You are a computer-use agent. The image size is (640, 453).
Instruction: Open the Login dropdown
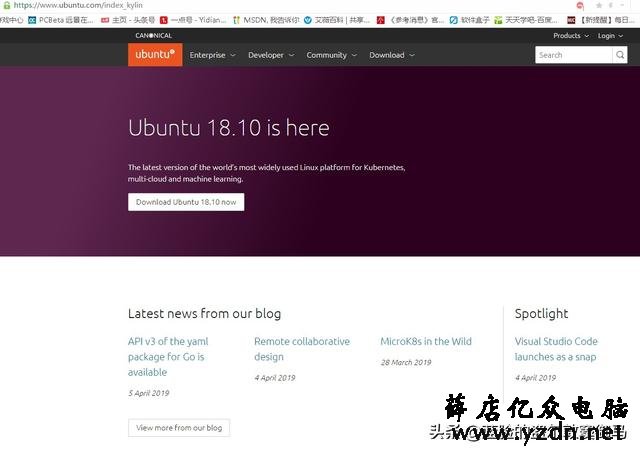610,36
